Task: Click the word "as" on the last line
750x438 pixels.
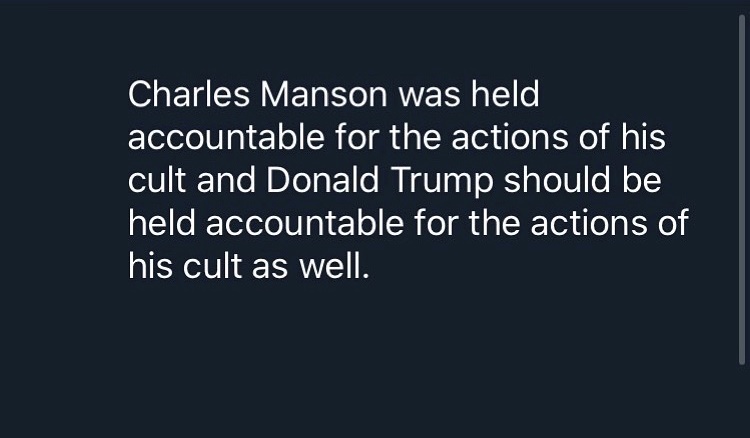Action: pos(270,268)
